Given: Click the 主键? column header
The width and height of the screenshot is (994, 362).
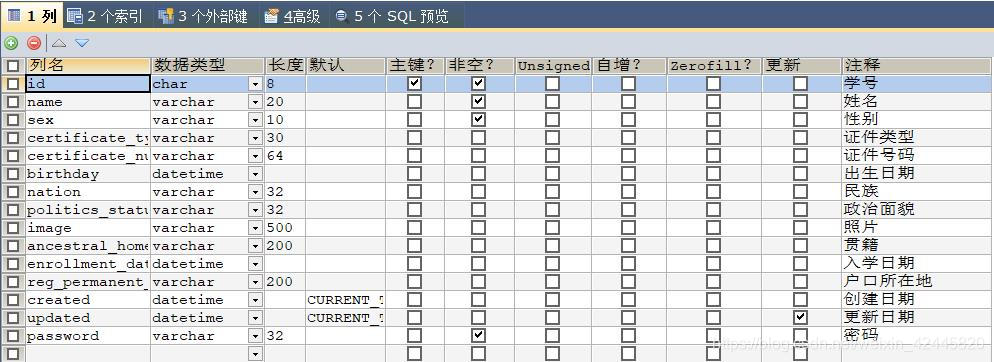Looking at the screenshot, I should pos(415,65).
